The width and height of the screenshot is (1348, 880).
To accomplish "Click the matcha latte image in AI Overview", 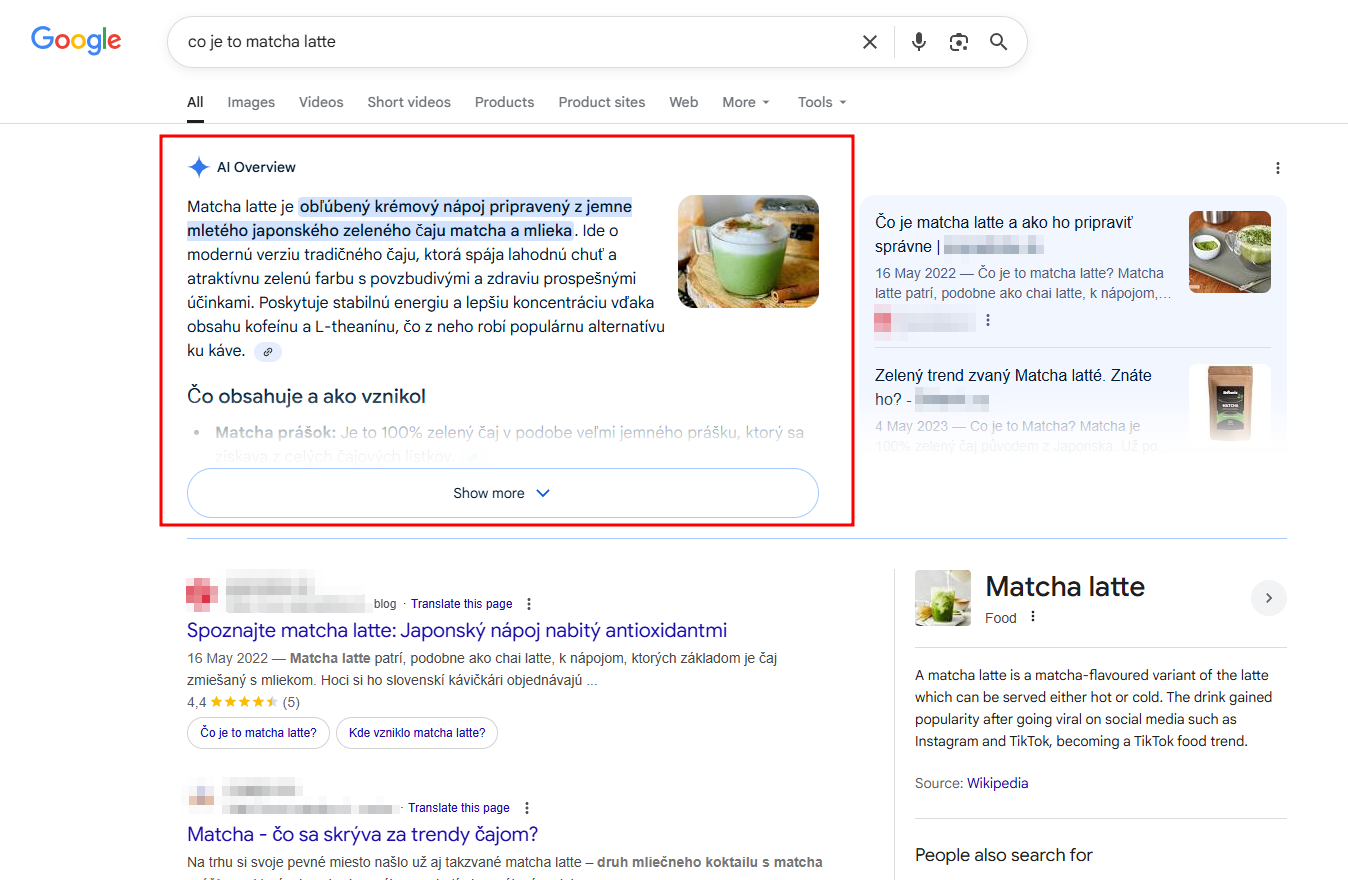I will coord(748,251).
